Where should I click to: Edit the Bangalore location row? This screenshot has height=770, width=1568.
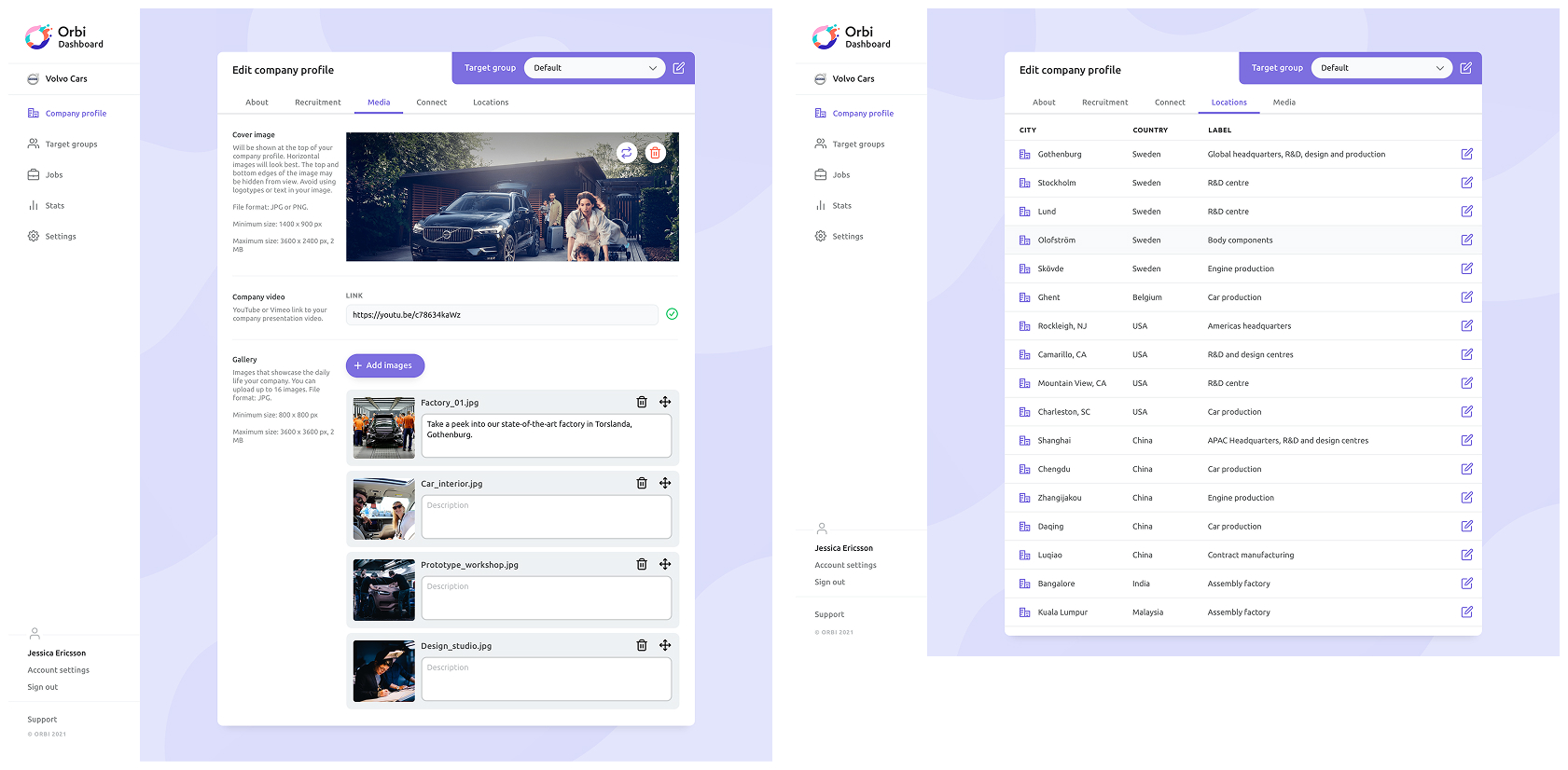[1467, 584]
